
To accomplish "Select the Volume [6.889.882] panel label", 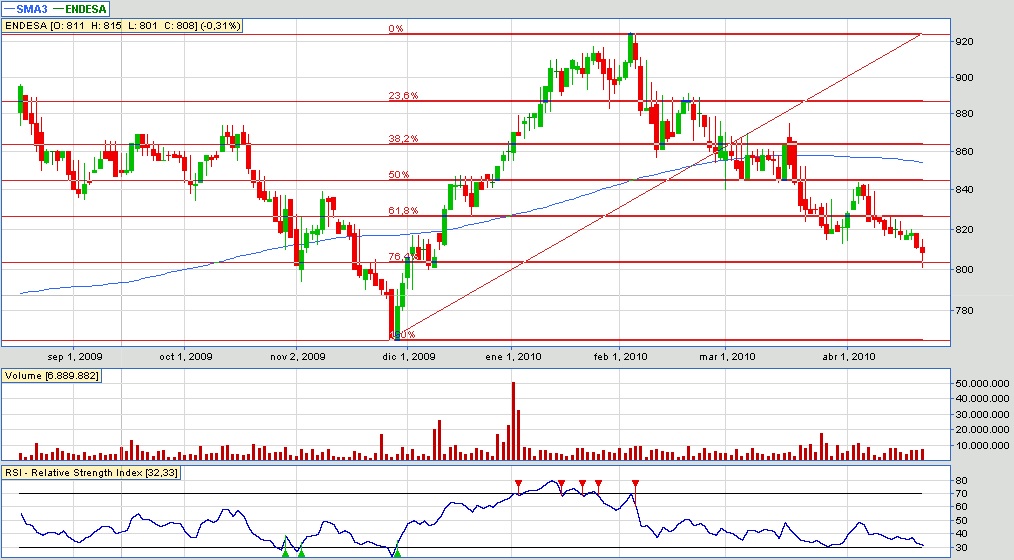I will [x=52, y=376].
